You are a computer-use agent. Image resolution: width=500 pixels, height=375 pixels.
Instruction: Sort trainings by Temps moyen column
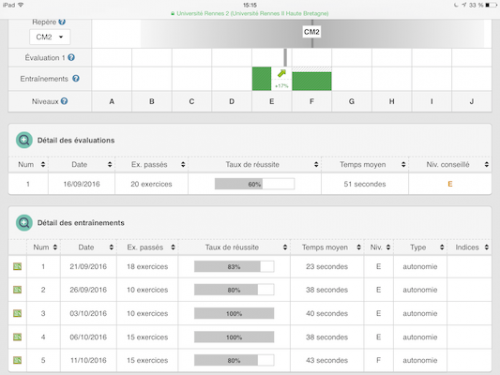[x=359, y=247]
